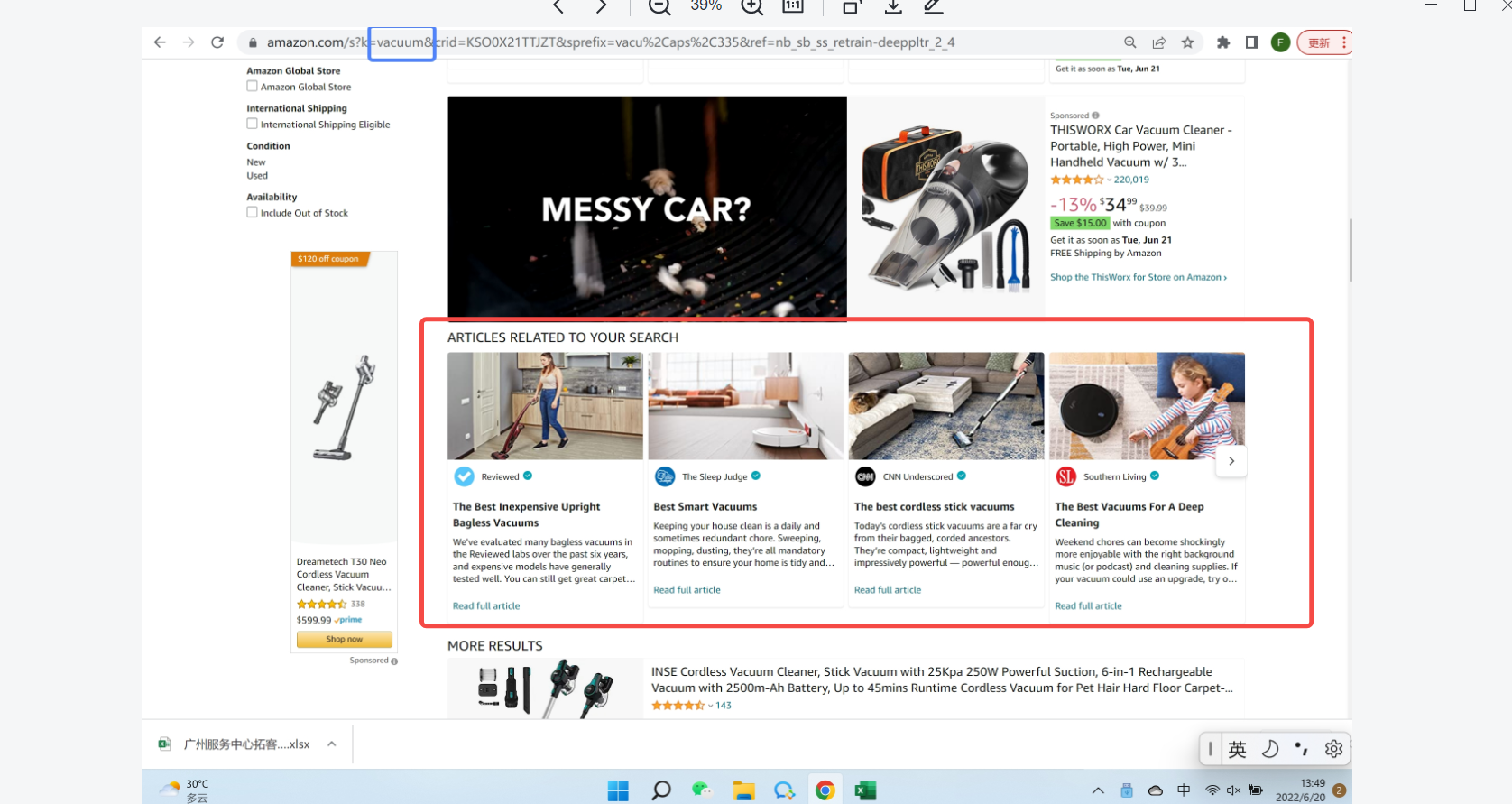Viewport: 1512px width, 804px height.
Task: Filter by Used condition
Action: 257,176
